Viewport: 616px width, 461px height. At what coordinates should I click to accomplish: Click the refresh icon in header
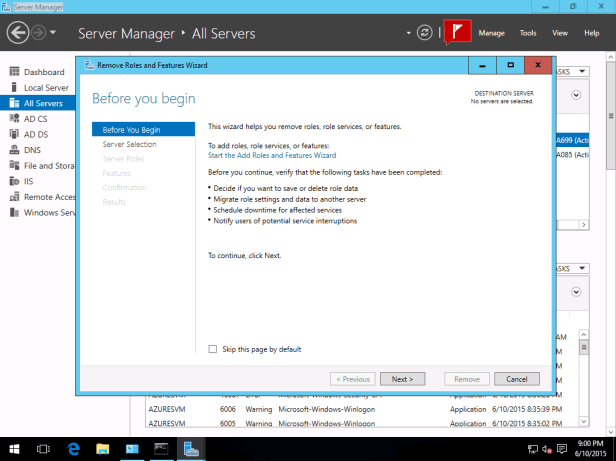click(426, 33)
